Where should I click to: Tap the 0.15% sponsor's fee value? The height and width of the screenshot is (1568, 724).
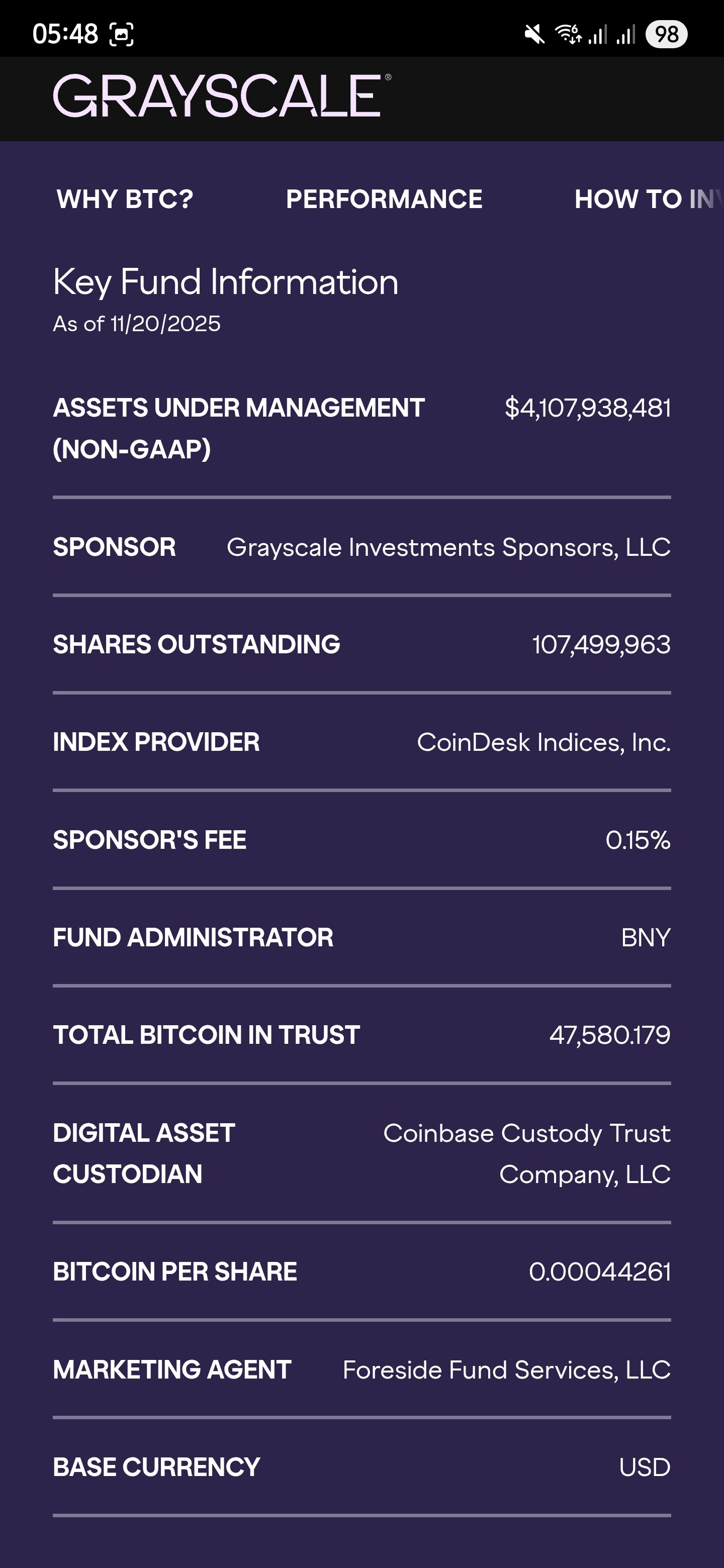coord(638,840)
